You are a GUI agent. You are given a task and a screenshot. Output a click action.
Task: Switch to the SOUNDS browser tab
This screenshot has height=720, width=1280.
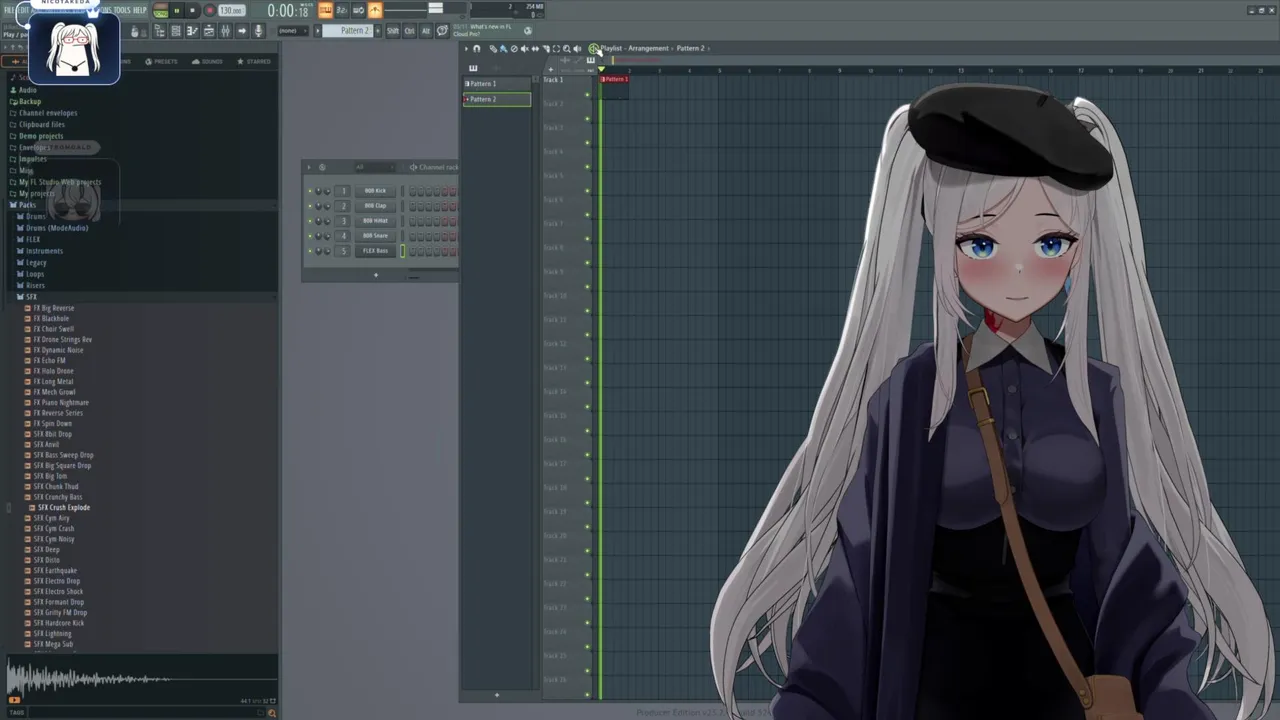pyautogui.click(x=207, y=61)
